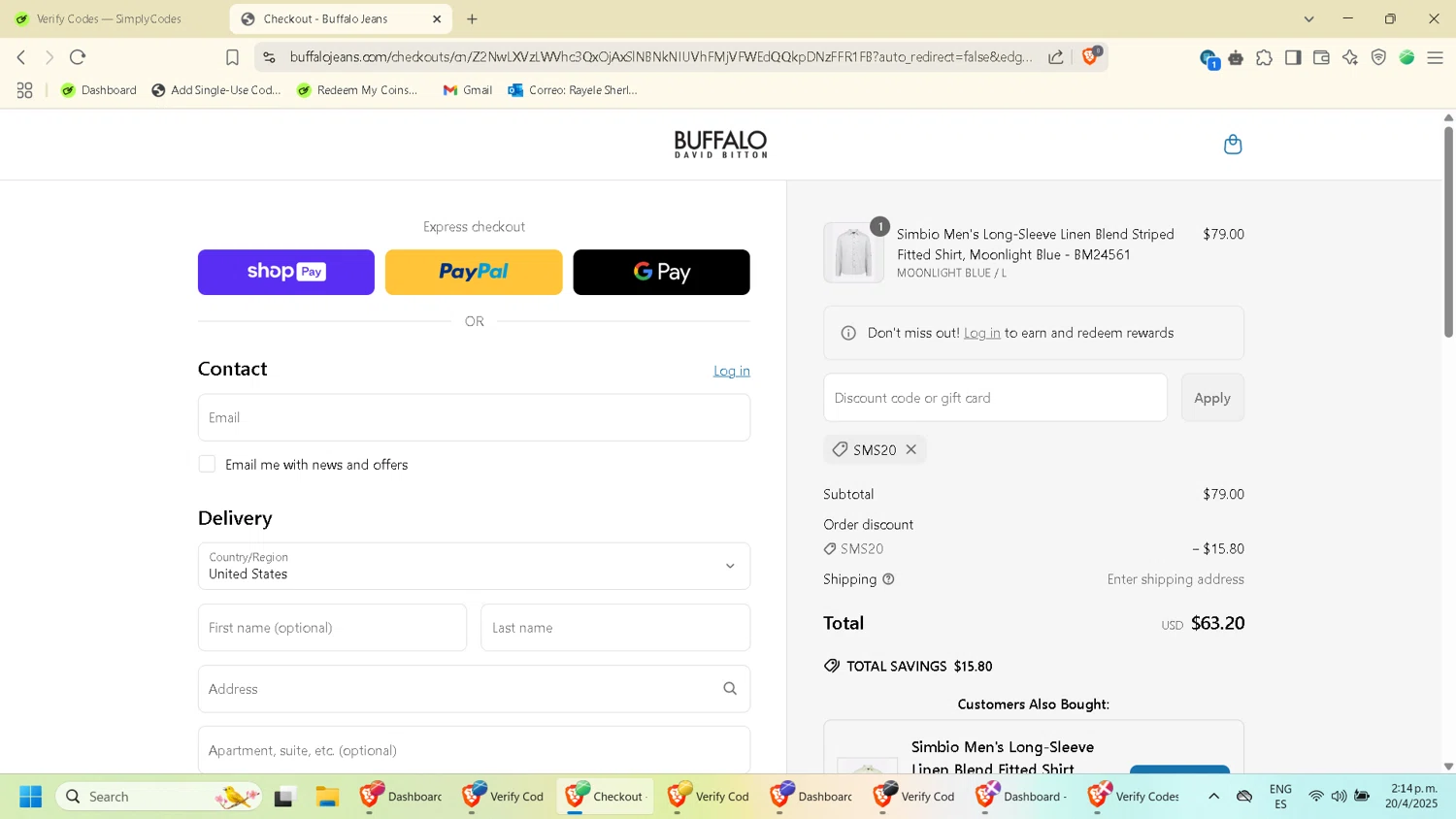Screen dimensions: 1456x819
Task: Open the tab list dropdown arrow
Action: pos(1308,19)
